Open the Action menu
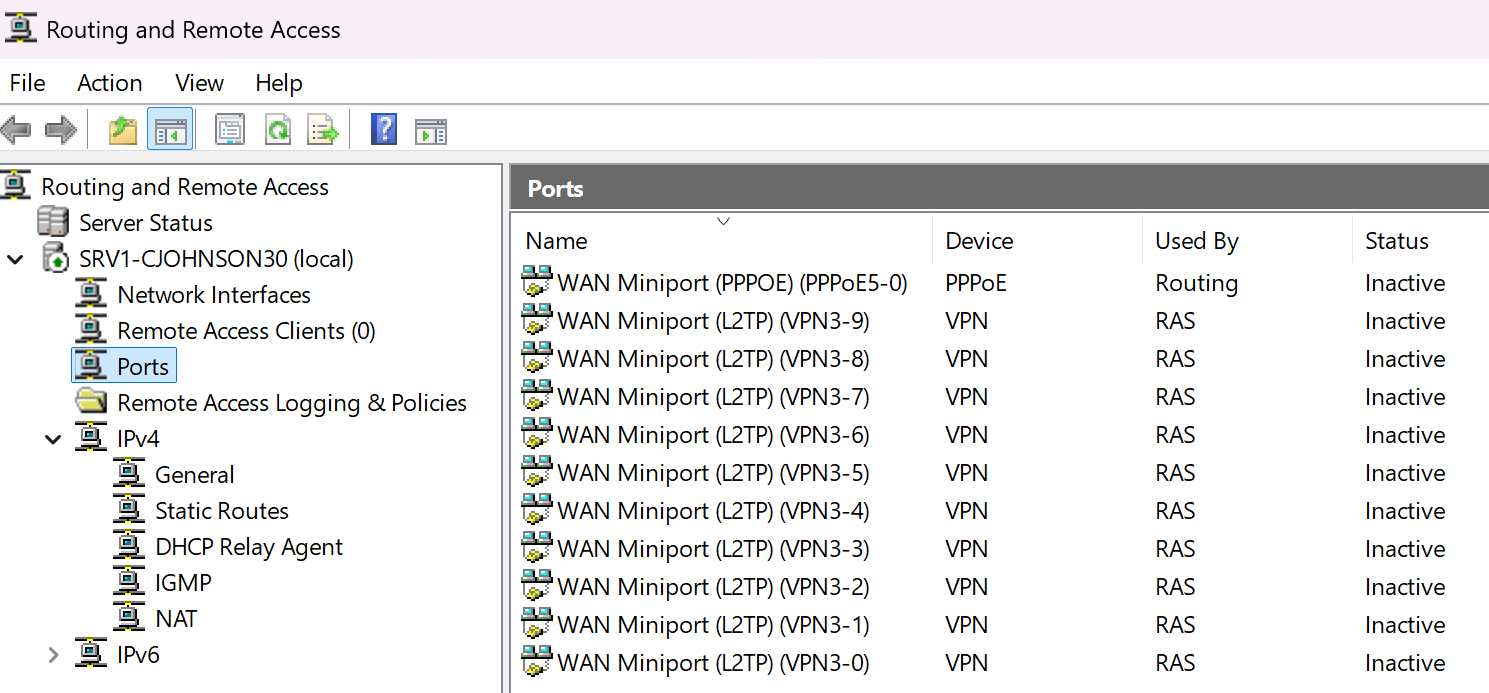This screenshot has height=693, width=1489. pos(109,83)
